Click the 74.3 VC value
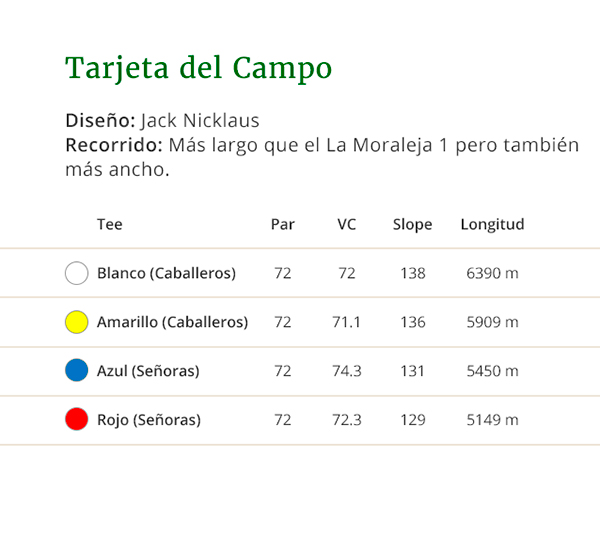Viewport: 600px width, 552px height. pyautogui.click(x=347, y=371)
